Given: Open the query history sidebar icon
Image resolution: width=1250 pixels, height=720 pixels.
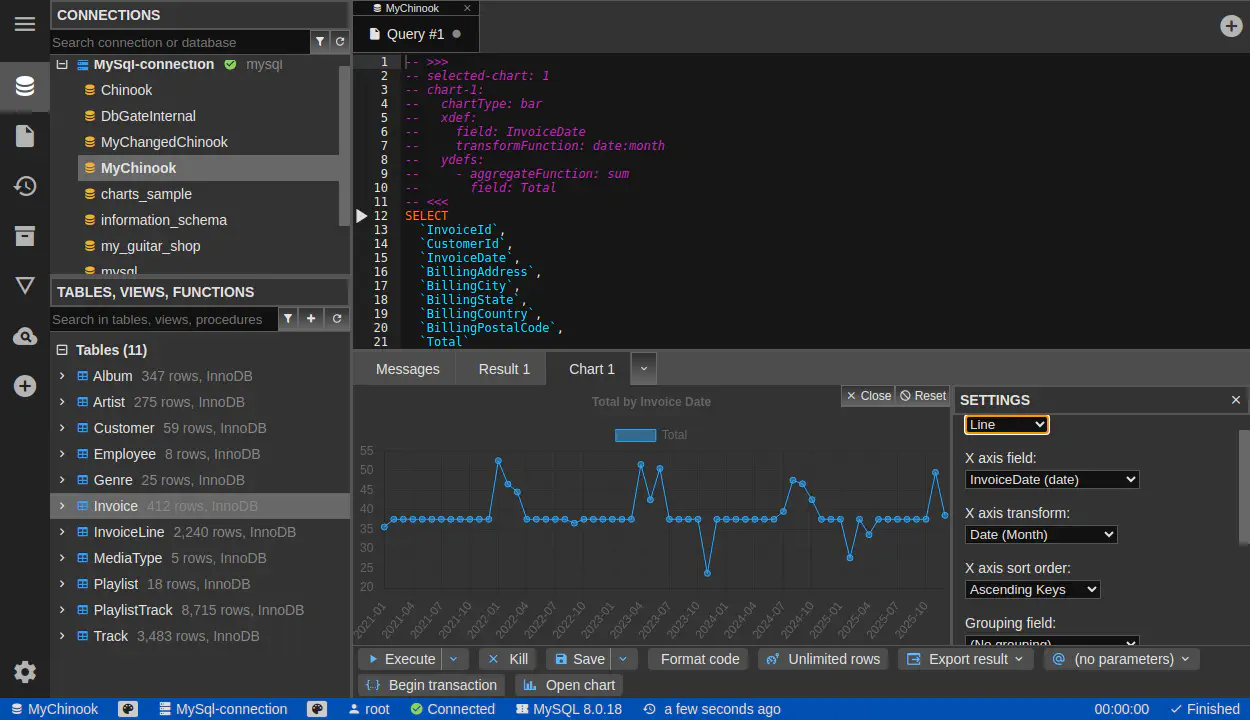Looking at the screenshot, I should point(25,186).
